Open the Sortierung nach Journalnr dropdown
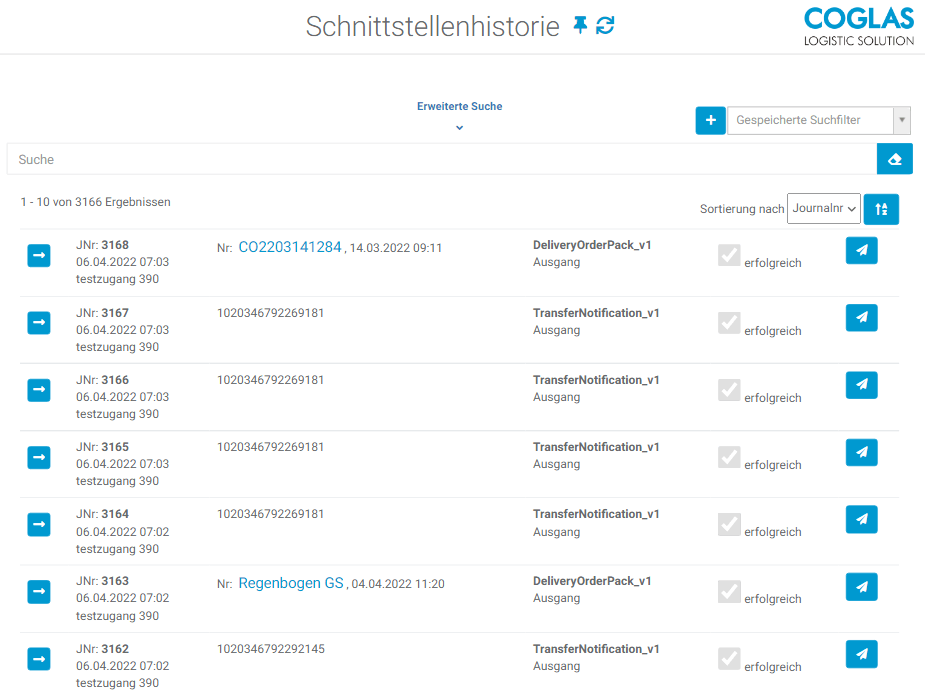Viewport: 925px width, 698px height. point(823,209)
